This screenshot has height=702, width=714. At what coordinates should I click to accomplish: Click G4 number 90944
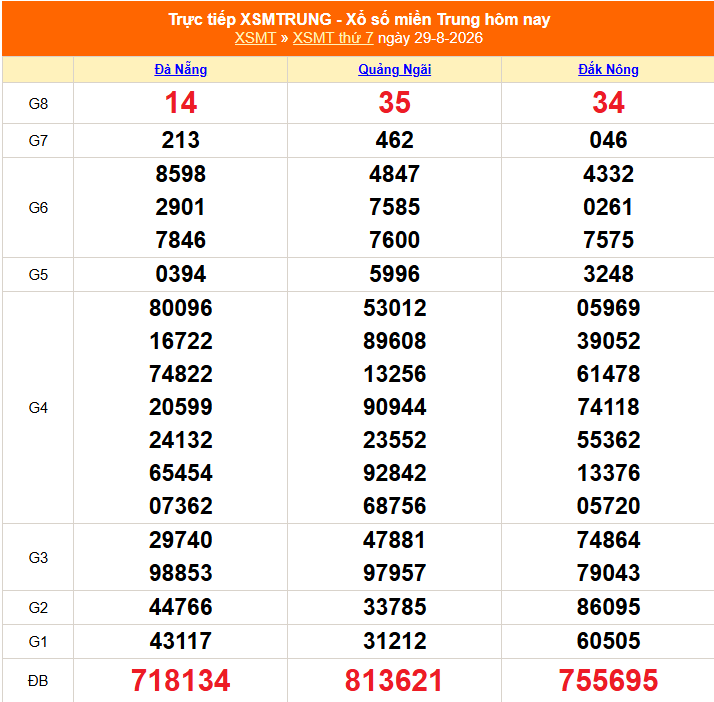coord(394,407)
